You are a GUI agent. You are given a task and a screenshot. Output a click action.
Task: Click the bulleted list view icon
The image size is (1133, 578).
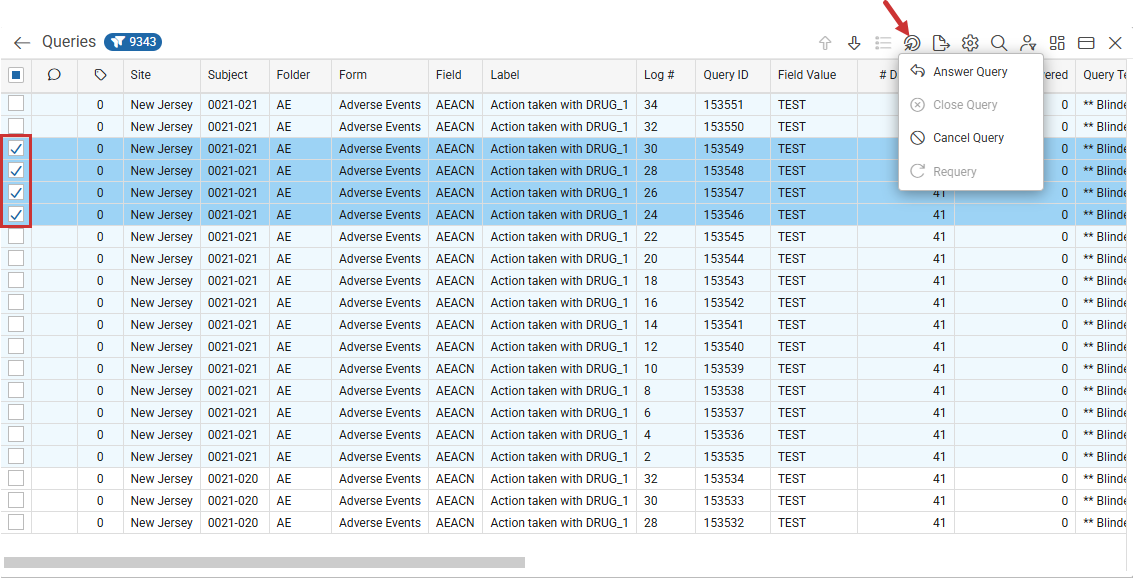(x=883, y=43)
